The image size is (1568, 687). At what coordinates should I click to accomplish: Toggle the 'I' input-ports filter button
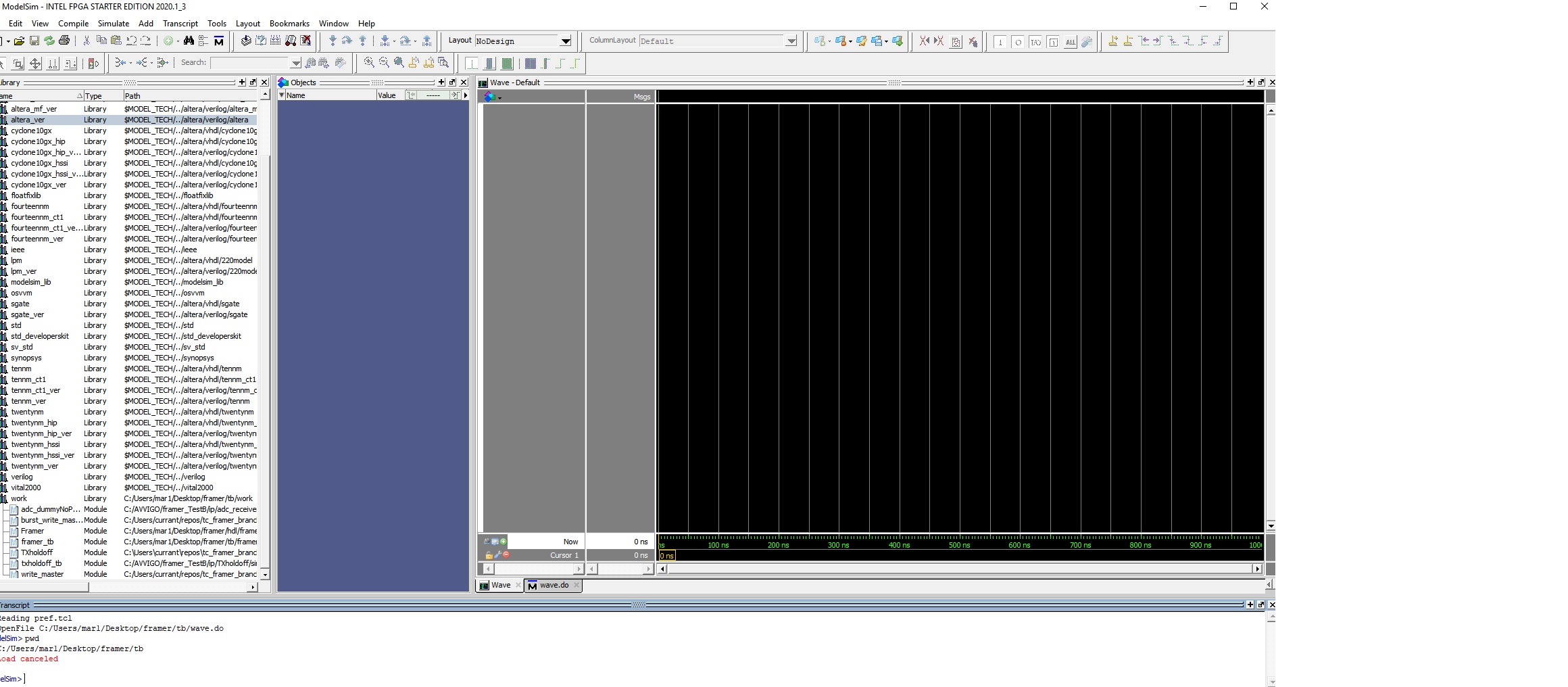[x=1000, y=42]
